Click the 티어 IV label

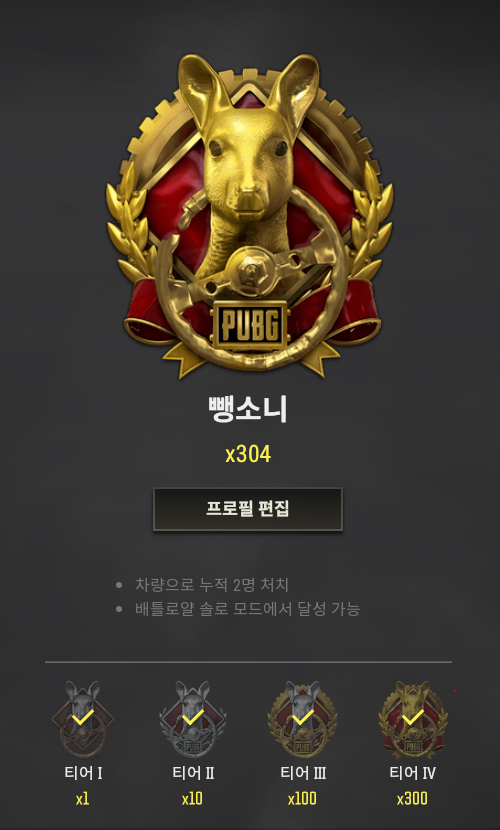tap(412, 773)
